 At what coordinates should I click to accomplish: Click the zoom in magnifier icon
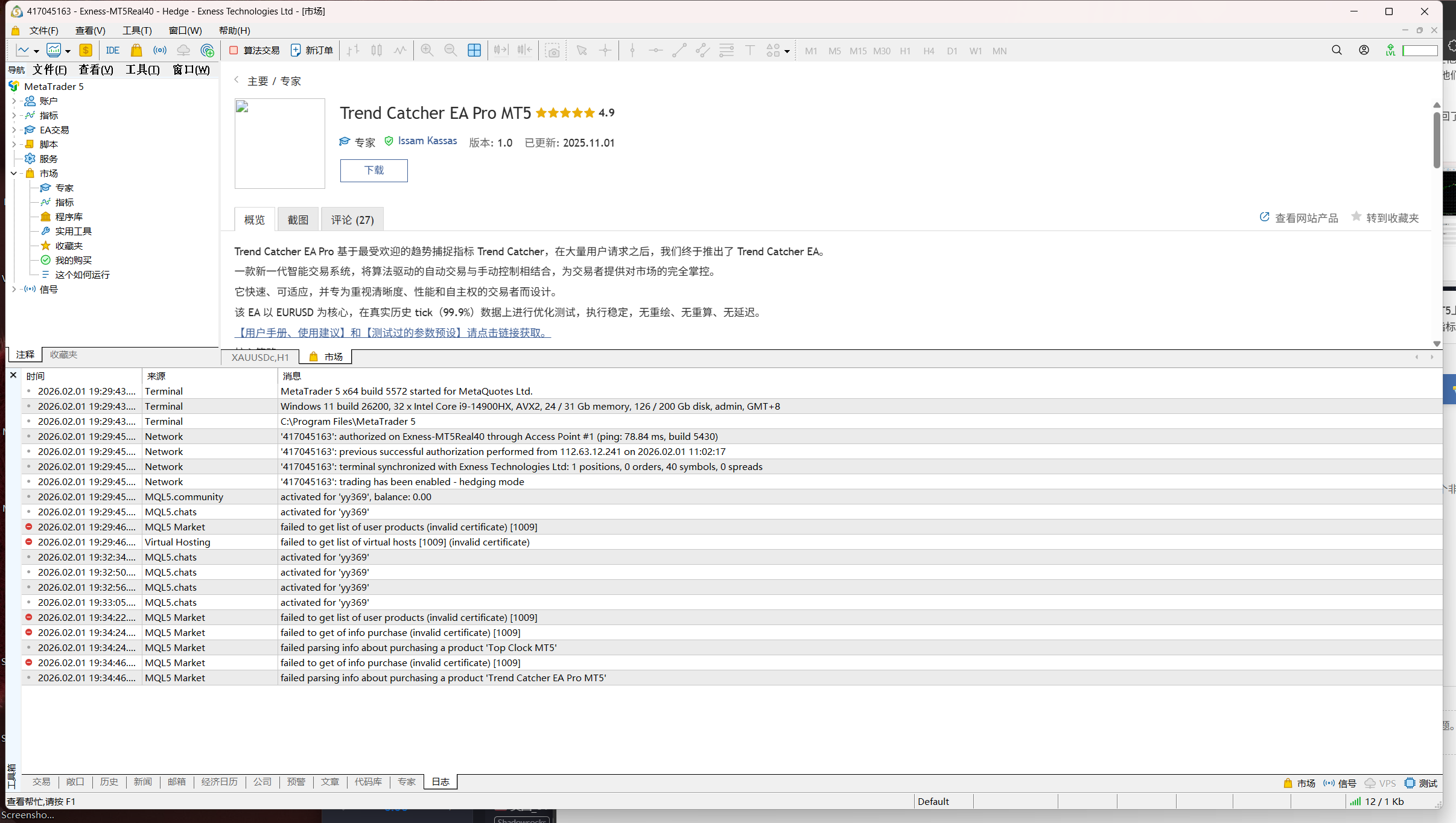click(427, 51)
